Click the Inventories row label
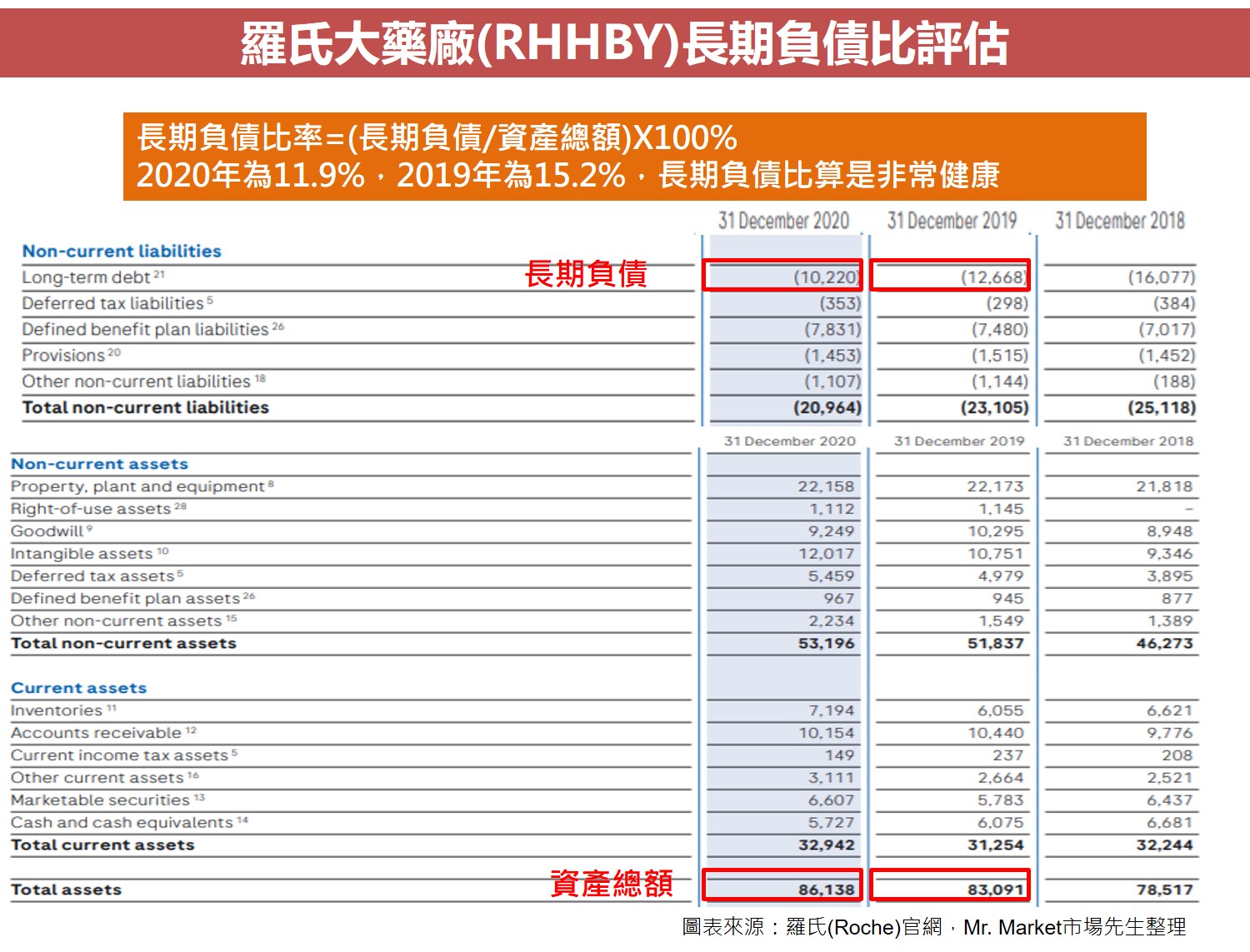Image resolution: width=1250 pixels, height=952 pixels. pos(63,710)
